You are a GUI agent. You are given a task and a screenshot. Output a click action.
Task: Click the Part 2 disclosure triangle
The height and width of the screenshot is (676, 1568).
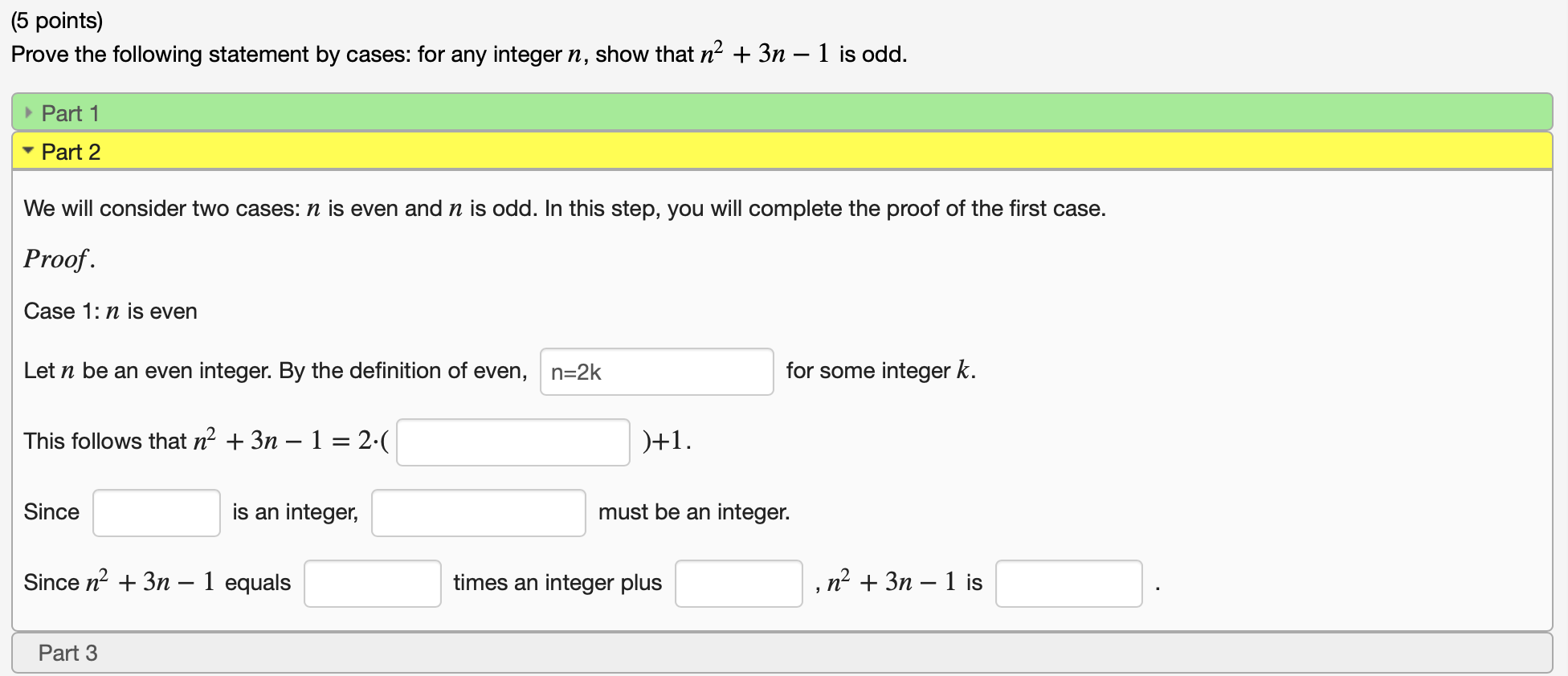[x=27, y=151]
